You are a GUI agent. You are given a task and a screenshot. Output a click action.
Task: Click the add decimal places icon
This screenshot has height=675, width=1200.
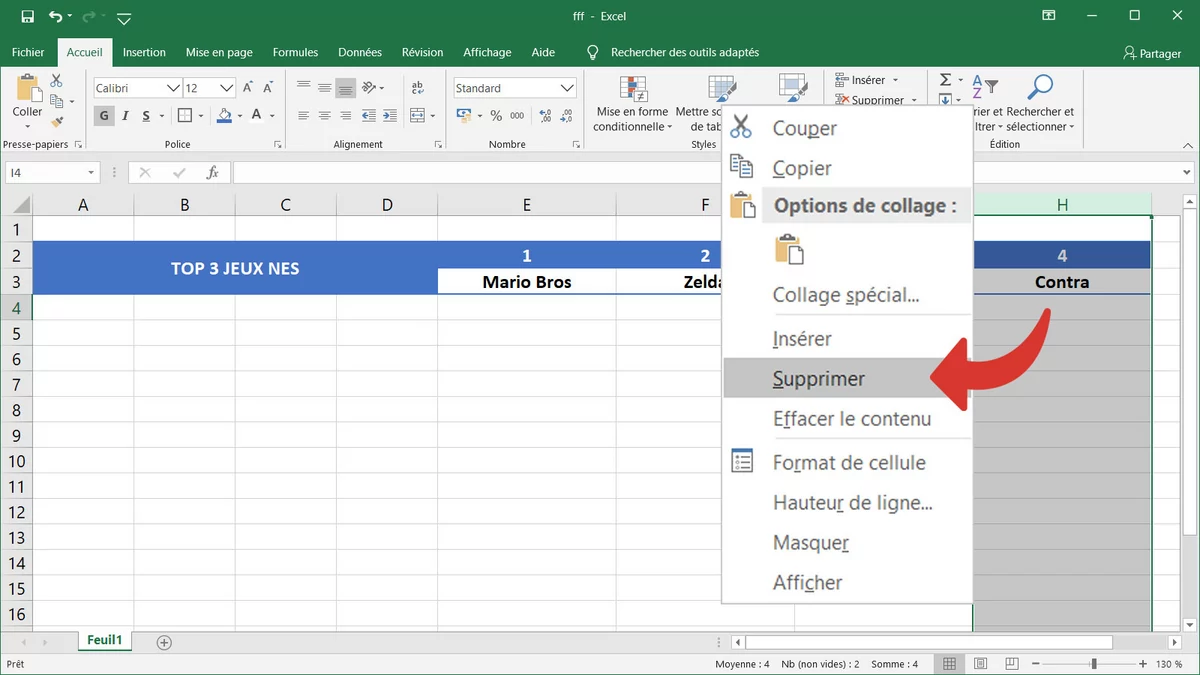(543, 116)
